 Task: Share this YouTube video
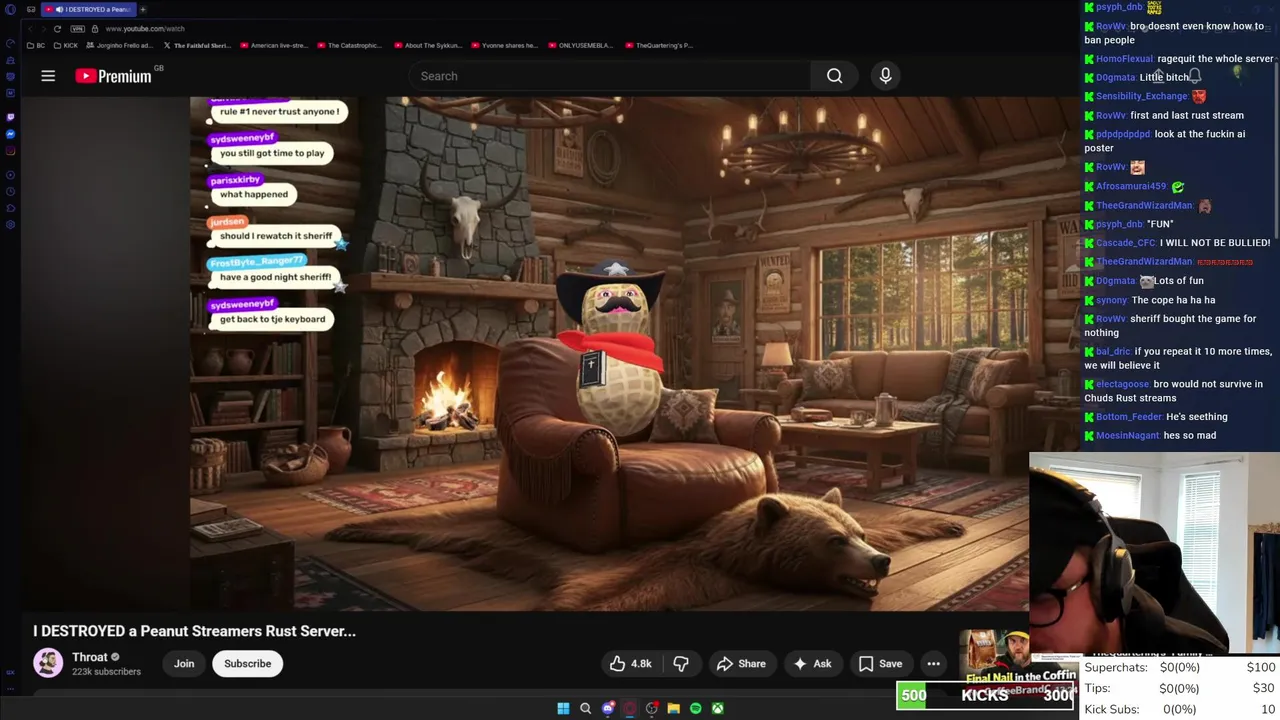point(741,664)
